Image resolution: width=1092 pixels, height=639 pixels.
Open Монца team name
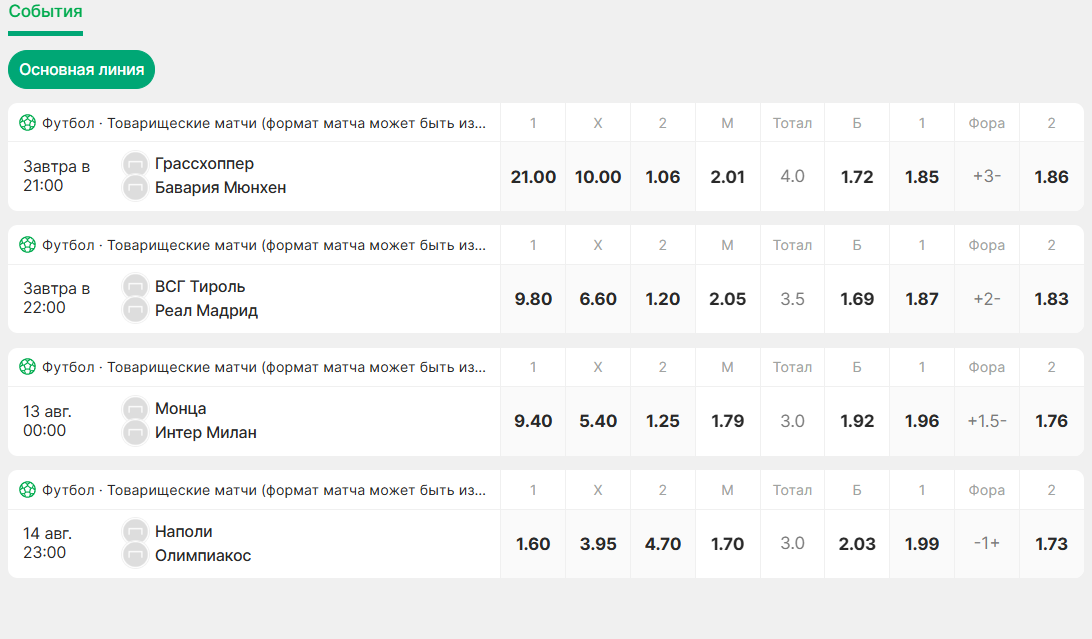coord(180,409)
